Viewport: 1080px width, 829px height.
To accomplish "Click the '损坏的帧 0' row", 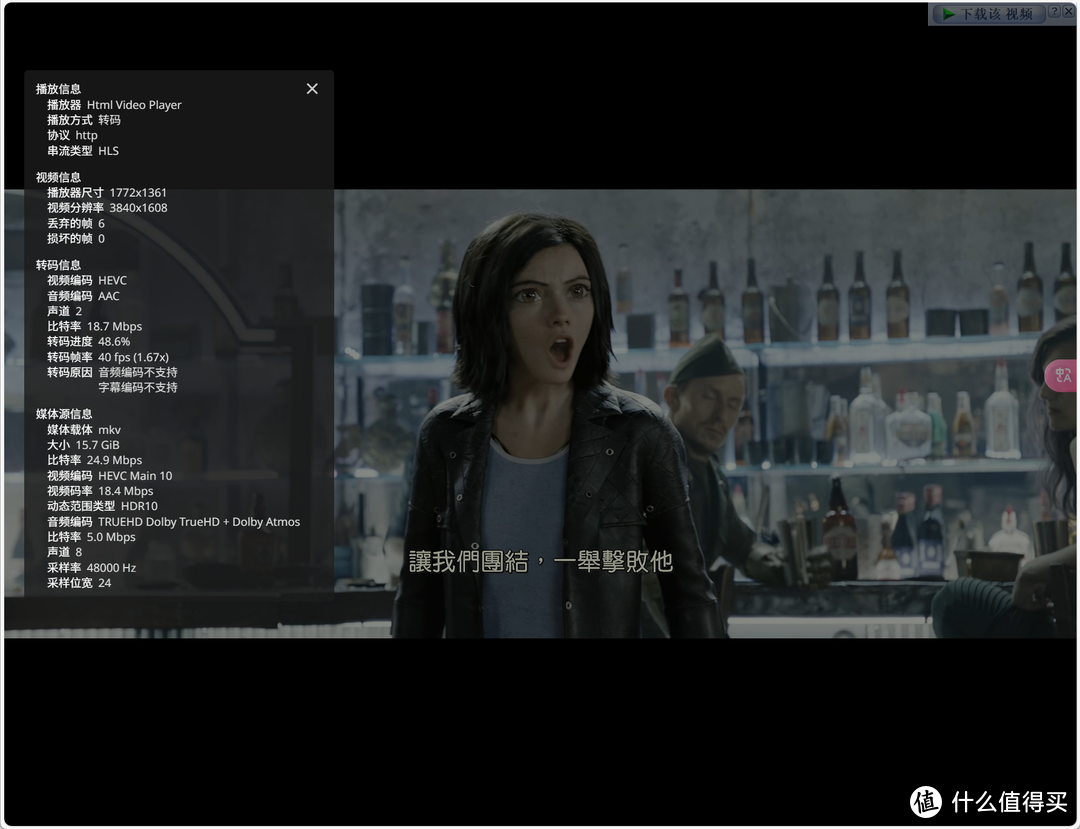I will (76, 238).
